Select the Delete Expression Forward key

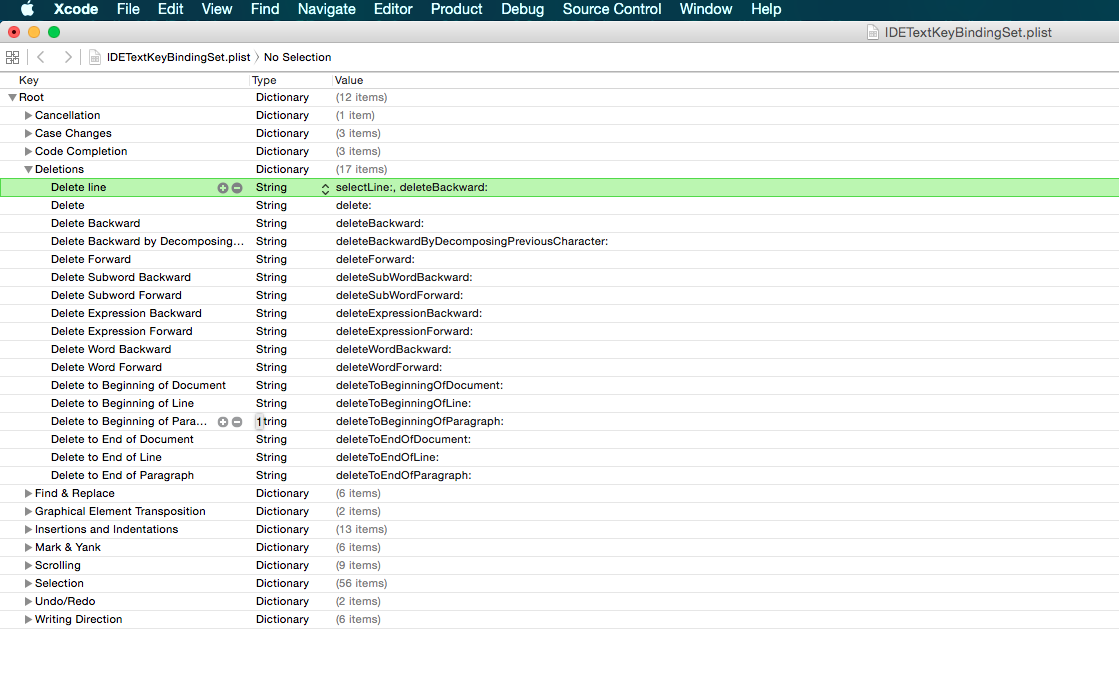pos(122,331)
